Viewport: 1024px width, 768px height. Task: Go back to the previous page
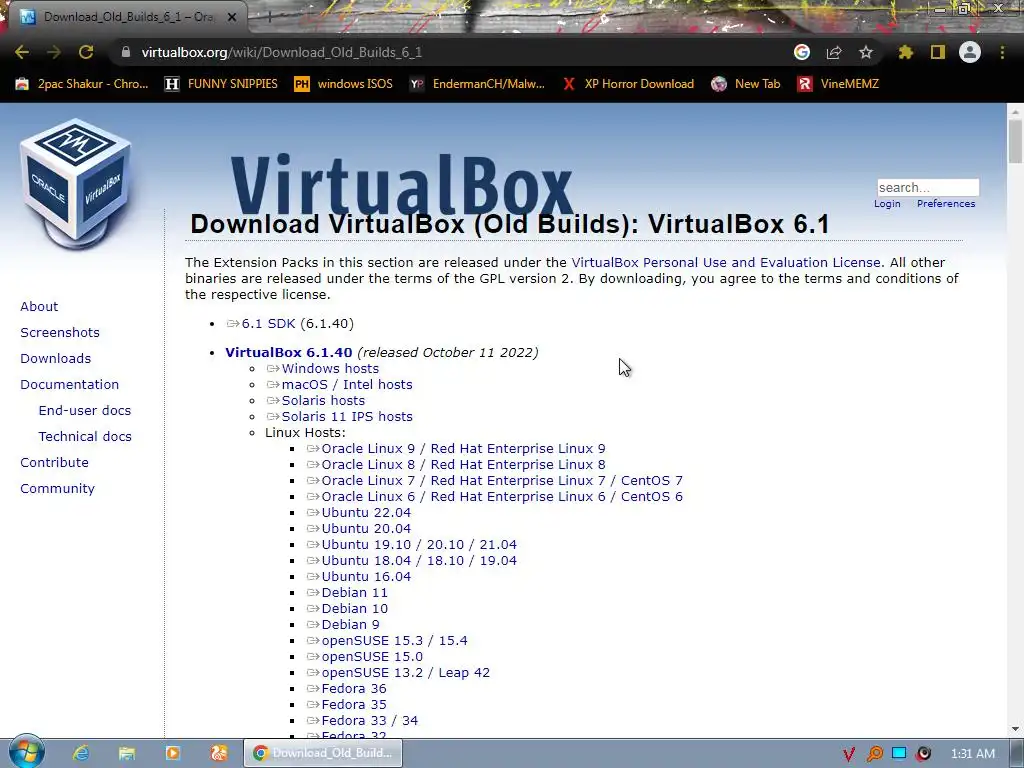[x=22, y=52]
